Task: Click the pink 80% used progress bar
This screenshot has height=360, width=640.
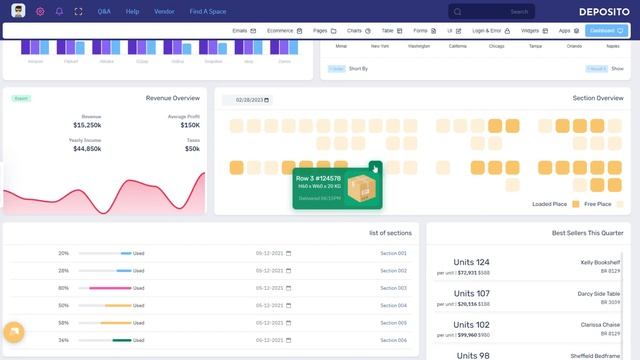Action: tap(105, 288)
